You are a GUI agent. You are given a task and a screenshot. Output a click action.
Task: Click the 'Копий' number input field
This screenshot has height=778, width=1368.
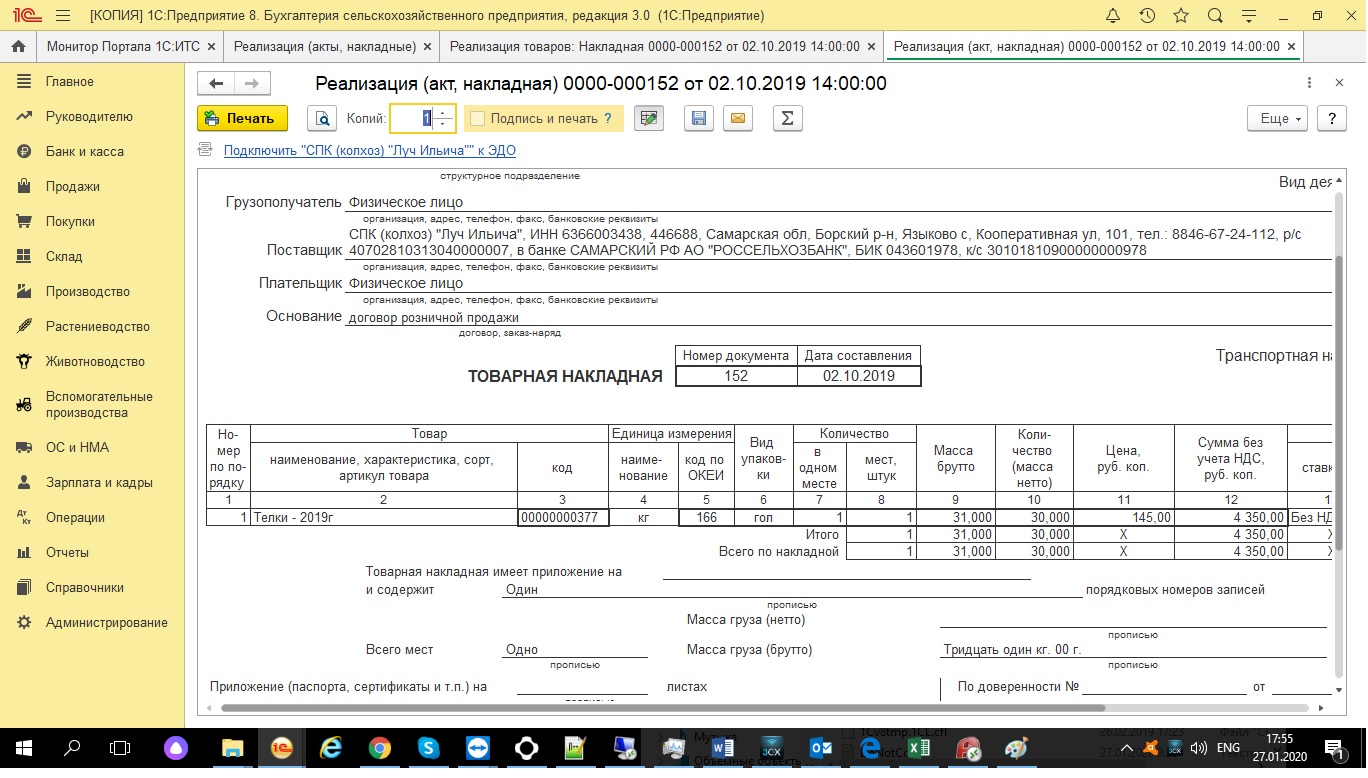click(x=412, y=119)
